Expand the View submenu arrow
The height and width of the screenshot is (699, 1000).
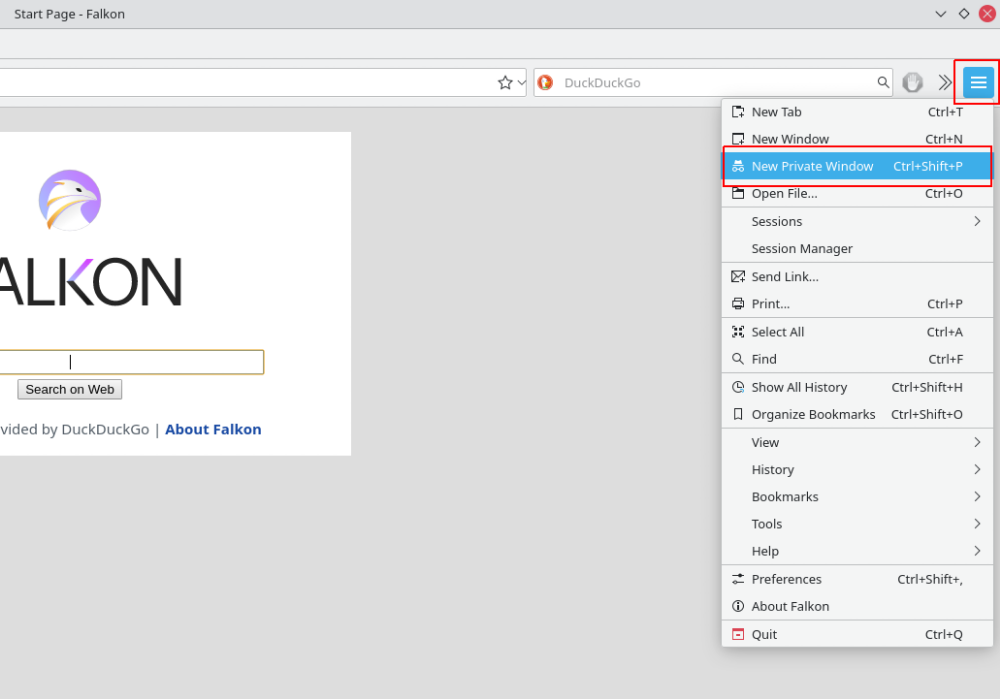pos(977,442)
